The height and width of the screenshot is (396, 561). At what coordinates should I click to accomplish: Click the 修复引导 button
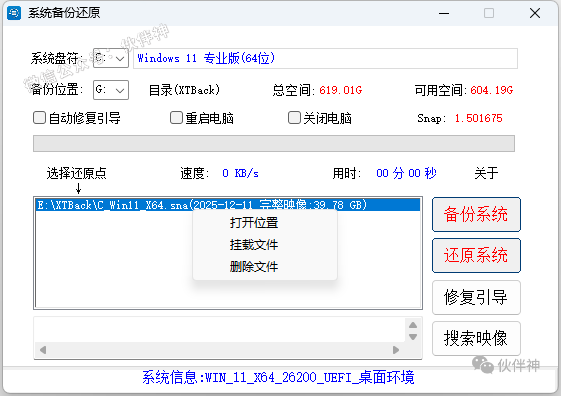pyautogui.click(x=476, y=297)
